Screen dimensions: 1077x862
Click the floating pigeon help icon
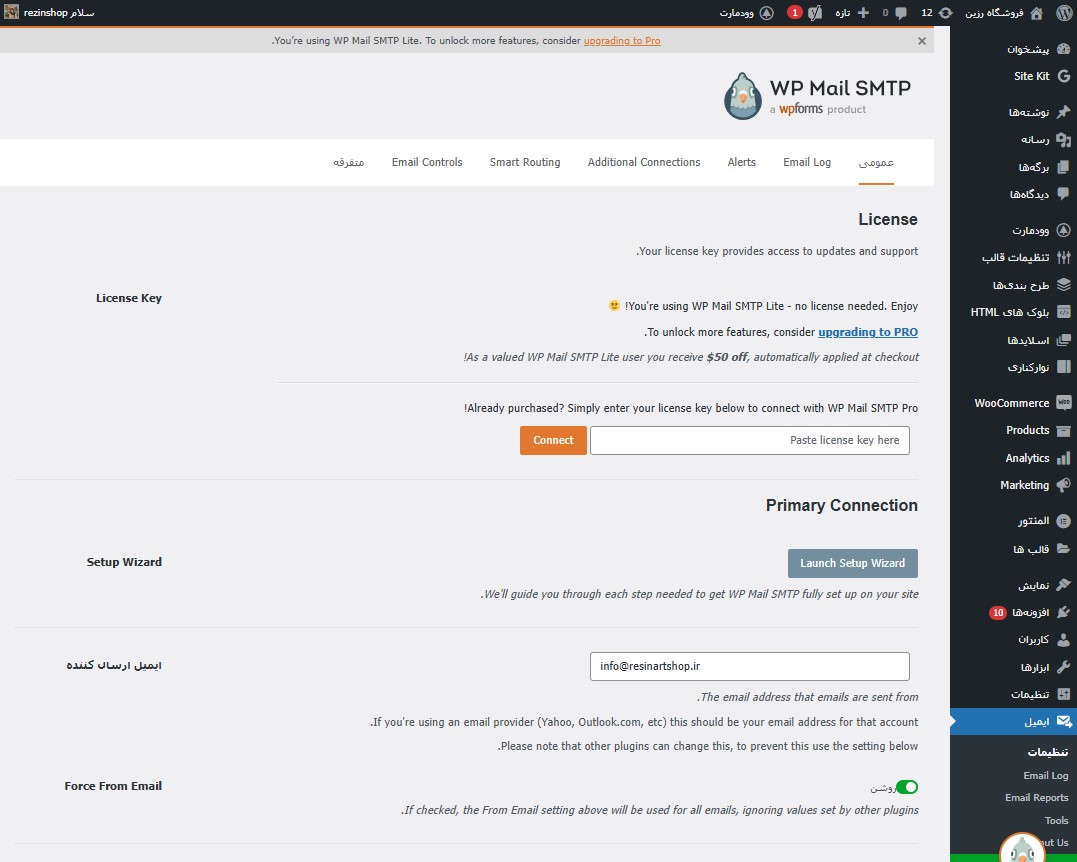1022,849
